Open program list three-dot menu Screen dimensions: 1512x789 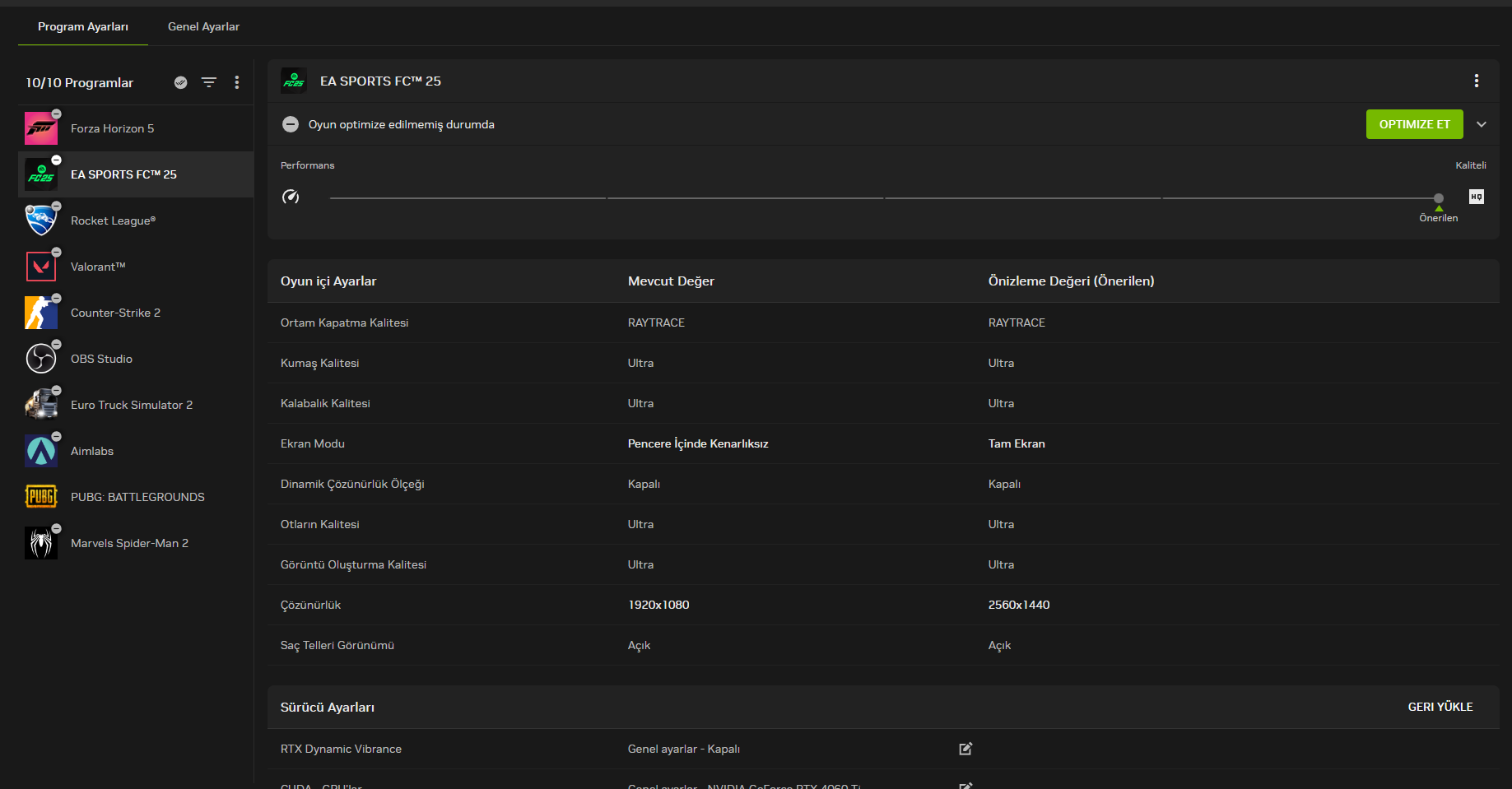point(237,82)
